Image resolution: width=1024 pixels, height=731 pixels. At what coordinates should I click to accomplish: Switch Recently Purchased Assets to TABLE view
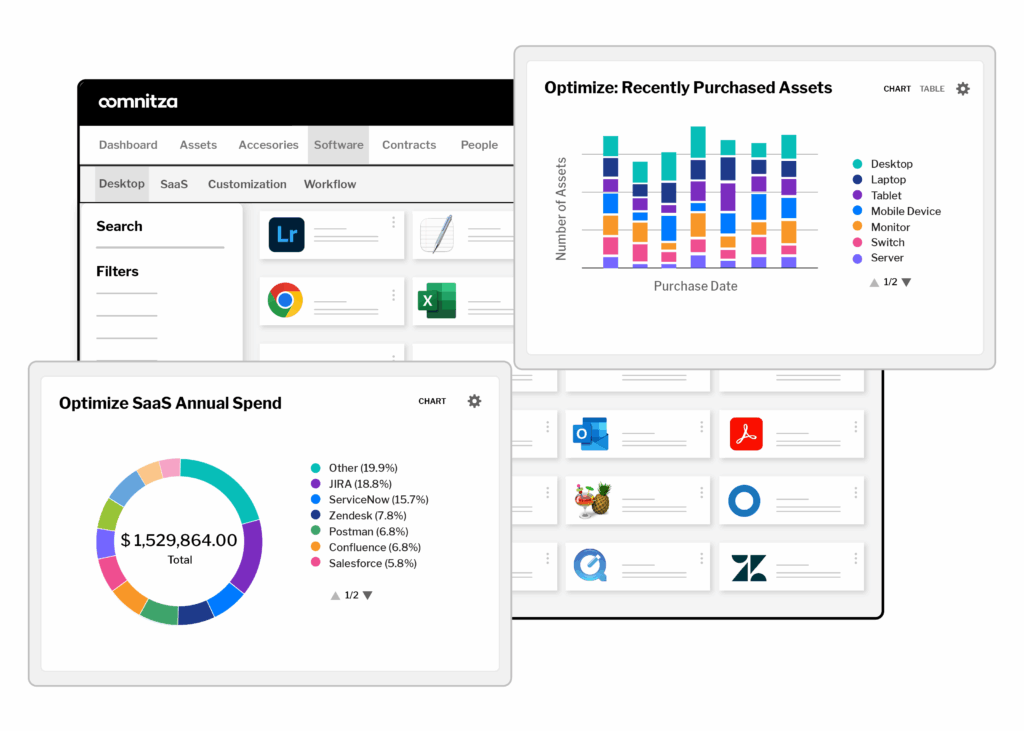[x=931, y=89]
